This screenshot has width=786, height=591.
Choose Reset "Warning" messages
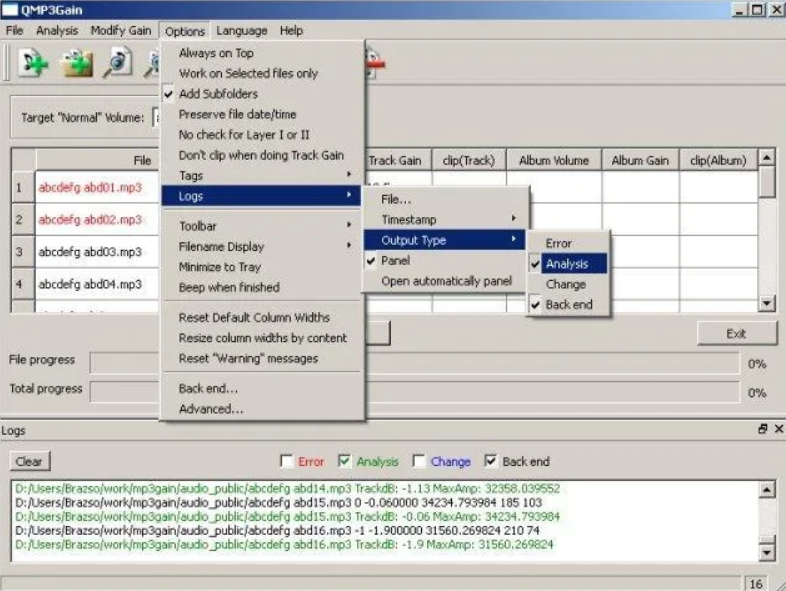pyautogui.click(x=261, y=359)
